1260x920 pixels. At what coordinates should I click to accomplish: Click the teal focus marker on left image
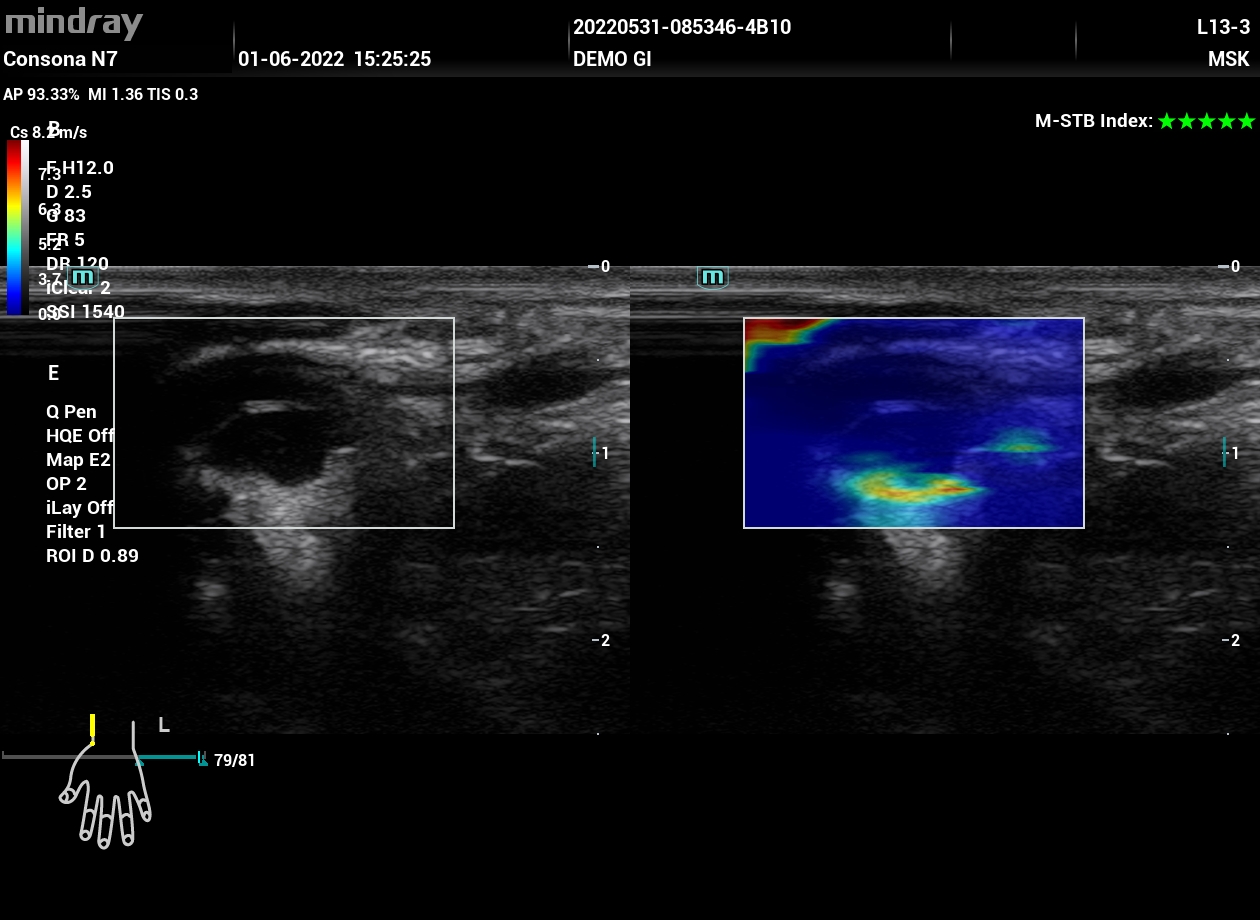594,452
